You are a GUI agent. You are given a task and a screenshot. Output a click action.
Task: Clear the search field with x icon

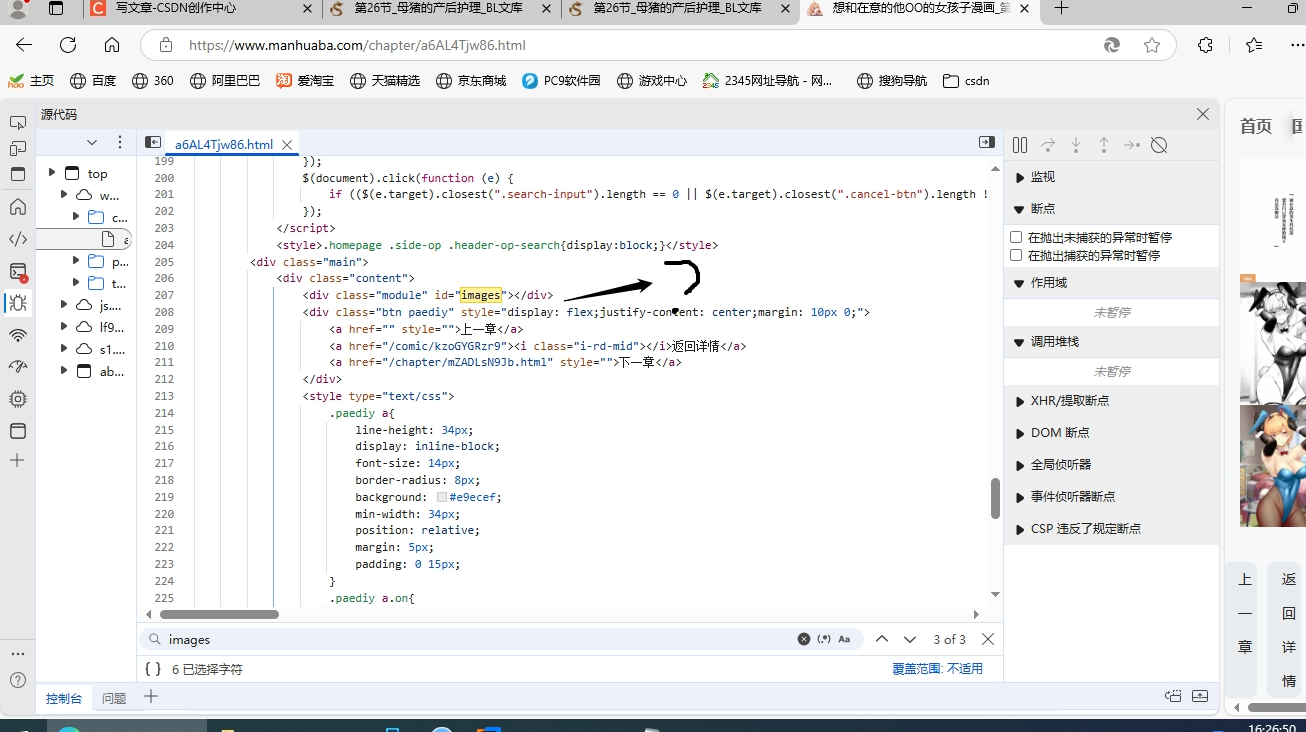(804, 639)
